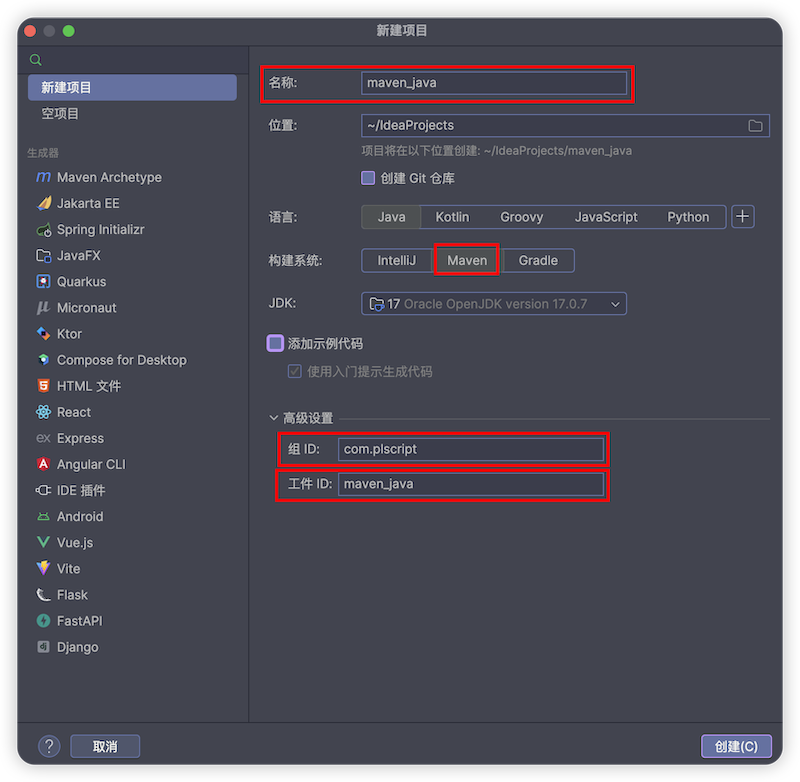This screenshot has width=800, height=782.
Task: Click into the 名称 field
Action: tap(493, 83)
